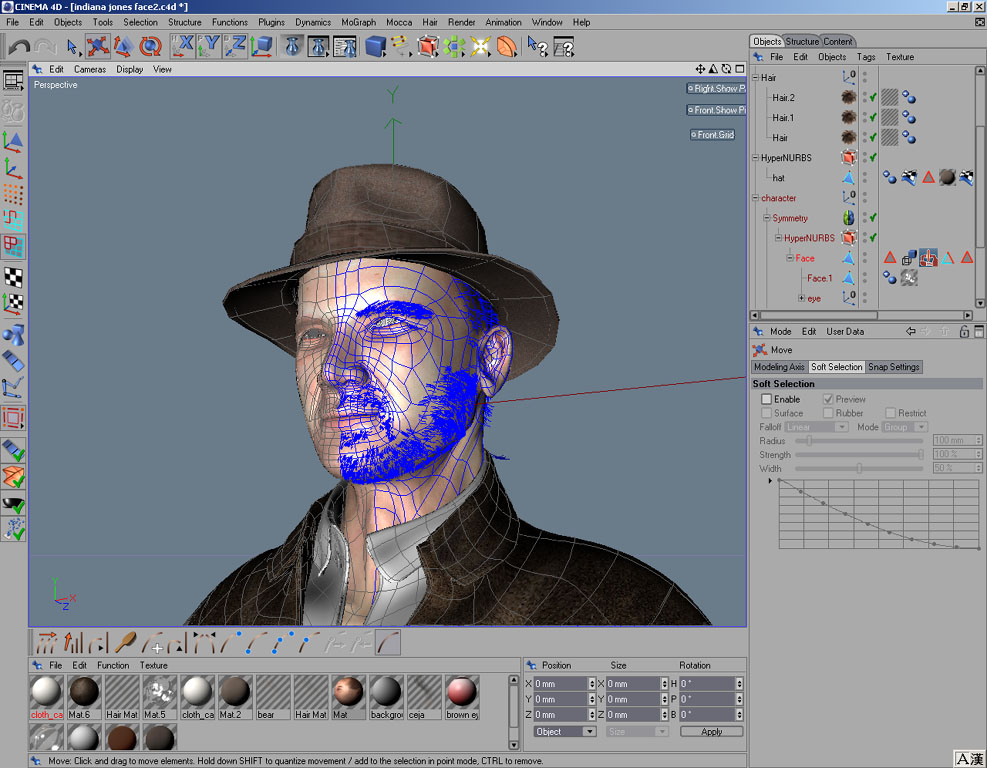Adjust the Width slider
Image resolution: width=987 pixels, height=768 pixels.
[x=859, y=468]
